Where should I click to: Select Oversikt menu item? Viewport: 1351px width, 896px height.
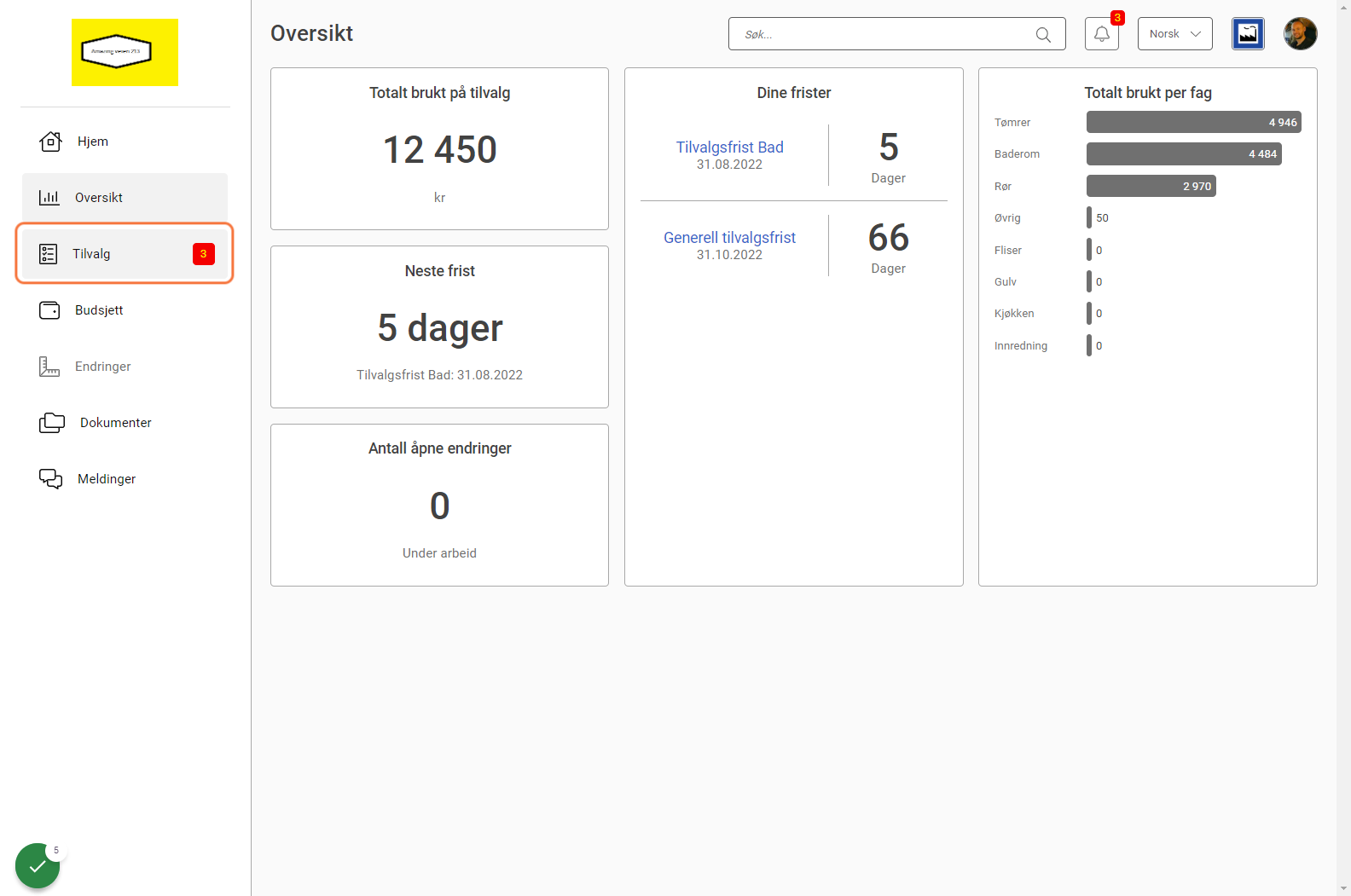125,198
